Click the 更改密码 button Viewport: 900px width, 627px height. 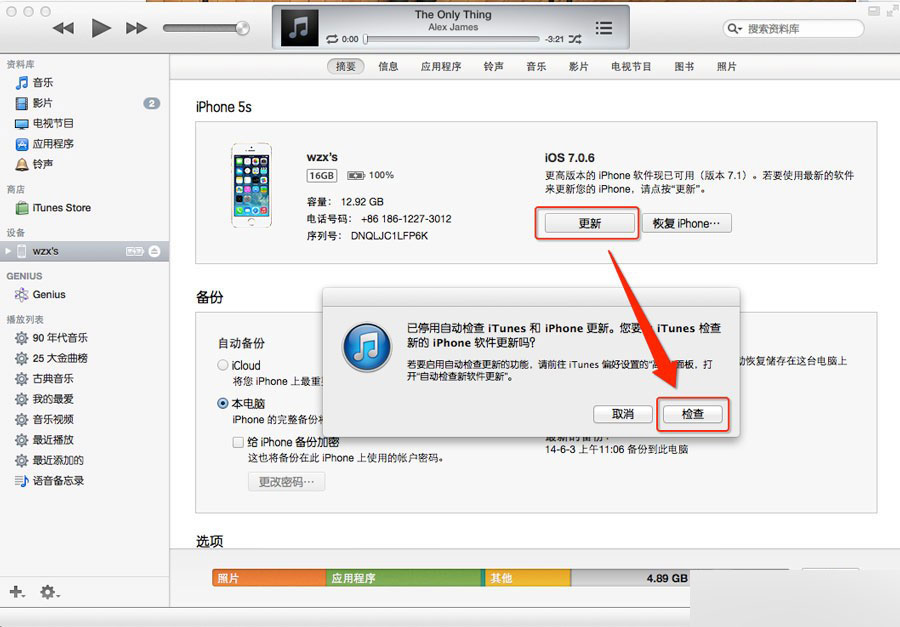click(x=286, y=482)
